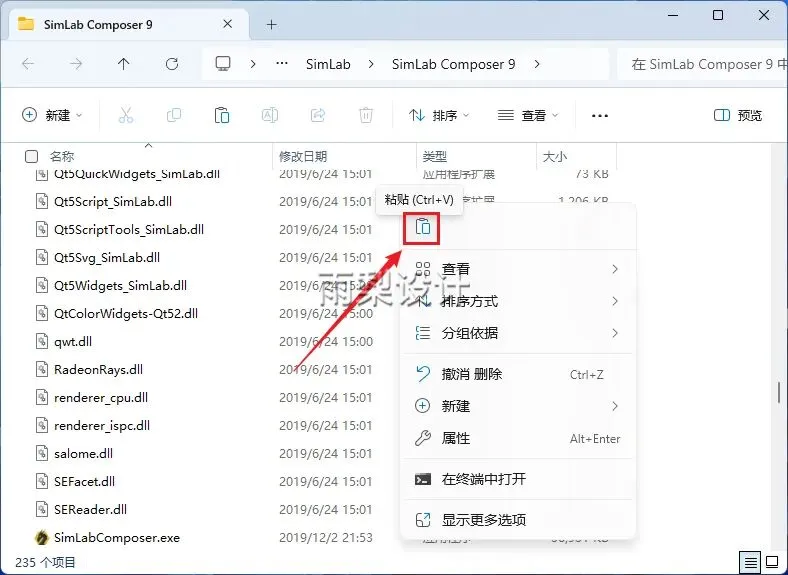Choose 属性 in the context menu
The width and height of the screenshot is (788, 575).
(518, 438)
